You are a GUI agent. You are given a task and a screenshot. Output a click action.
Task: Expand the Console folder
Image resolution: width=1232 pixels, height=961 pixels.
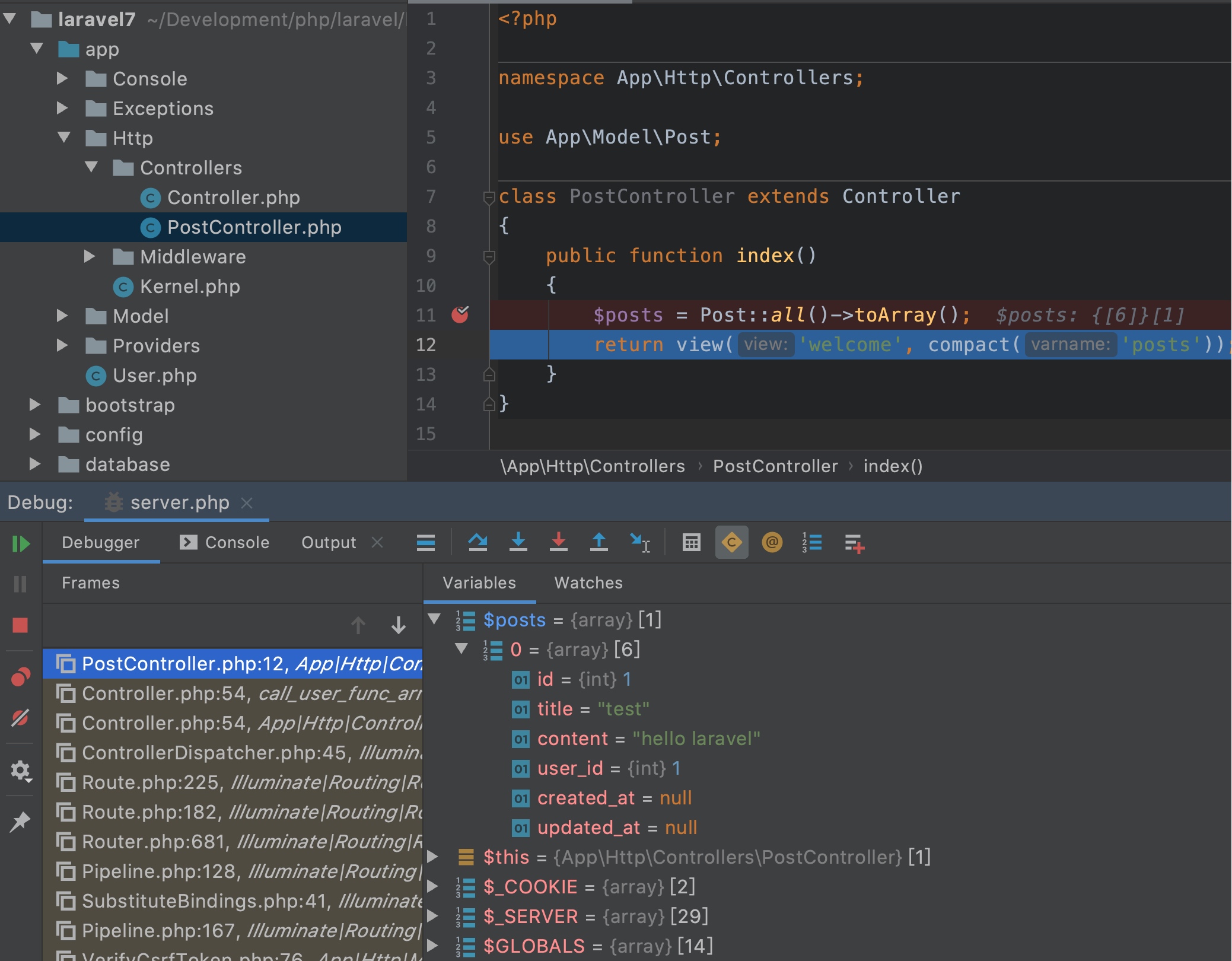(63, 78)
